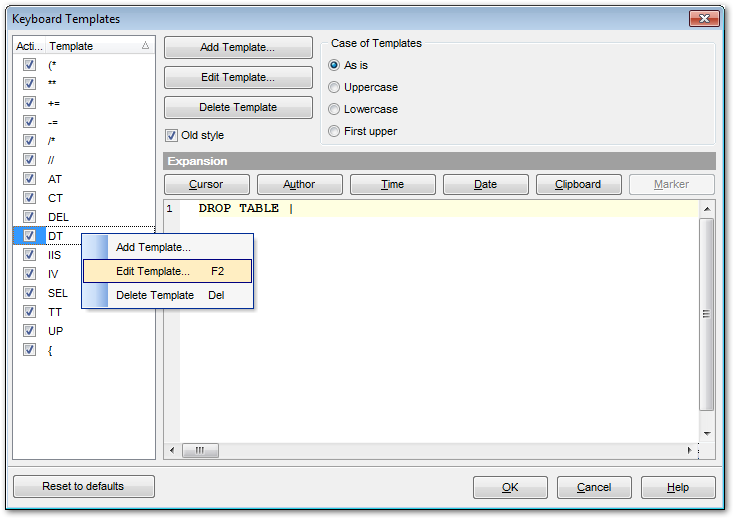
Task: Pick Delete Template in context menu
Action: pyautogui.click(x=154, y=295)
